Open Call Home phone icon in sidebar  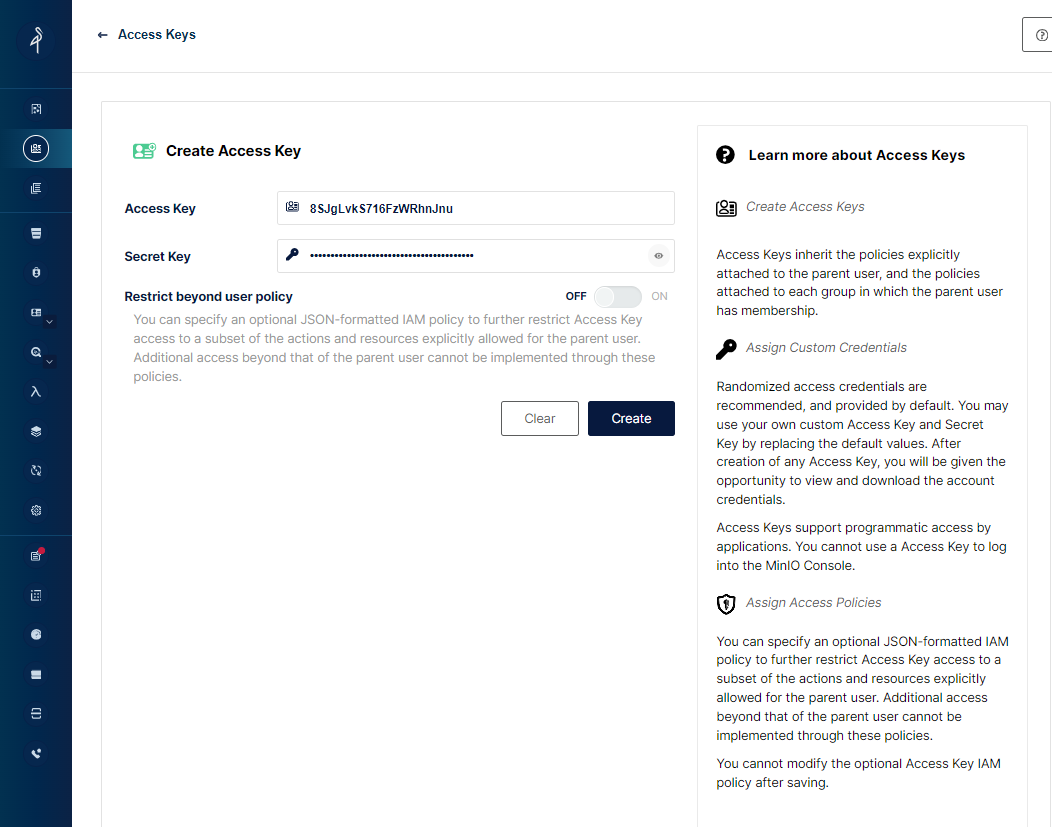[x=36, y=753]
